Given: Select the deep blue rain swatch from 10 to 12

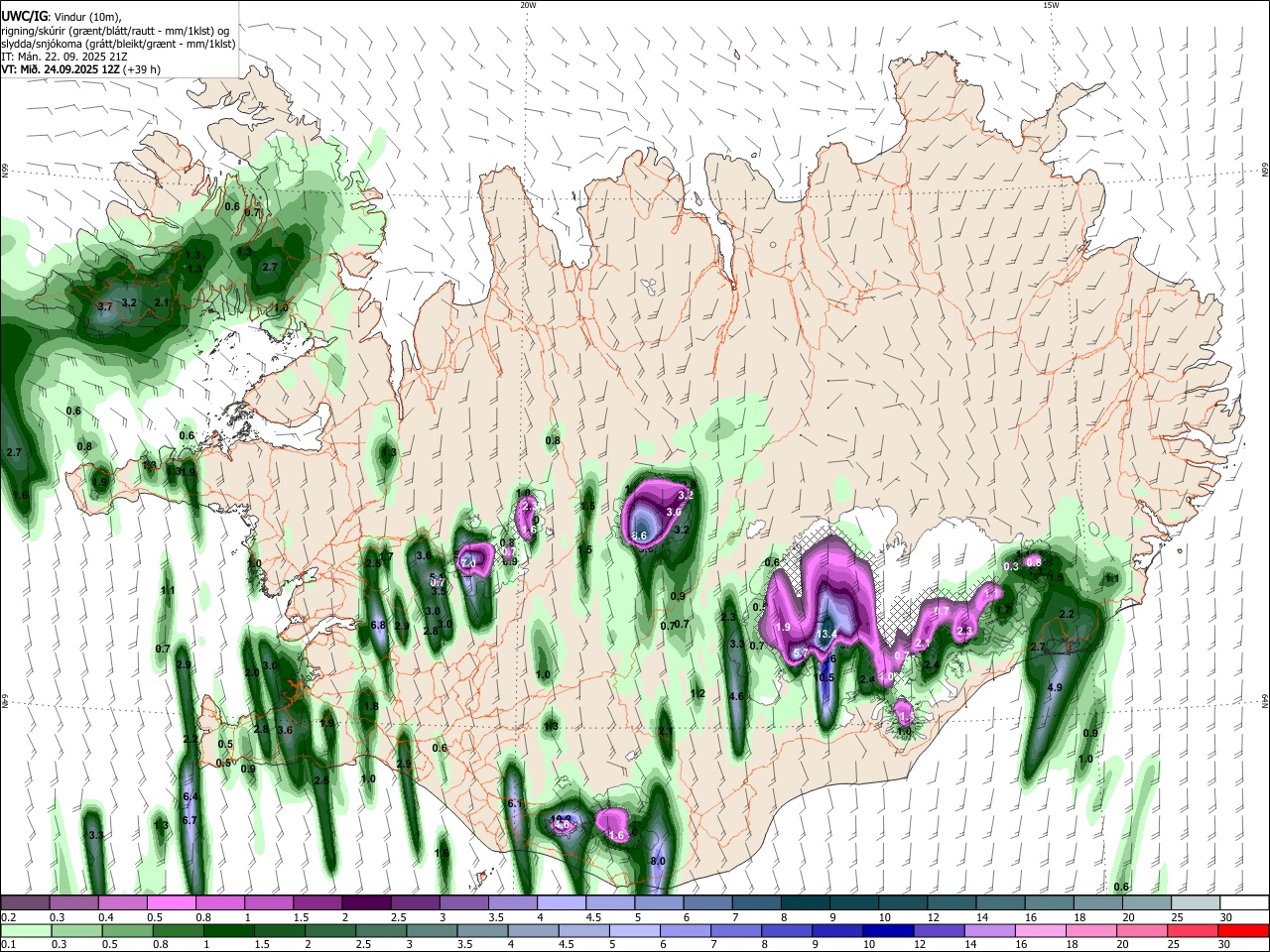Looking at the screenshot, I should click(x=889, y=930).
